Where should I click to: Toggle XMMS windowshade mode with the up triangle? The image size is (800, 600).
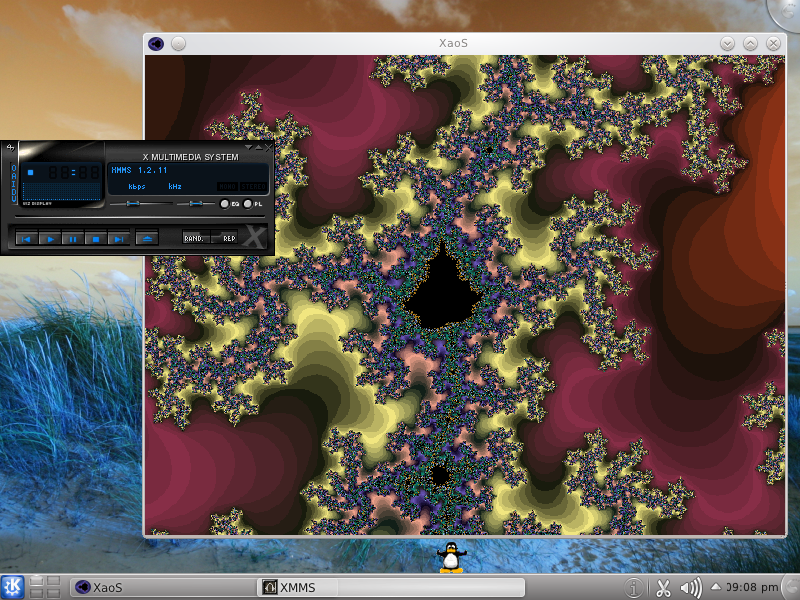[x=259, y=147]
